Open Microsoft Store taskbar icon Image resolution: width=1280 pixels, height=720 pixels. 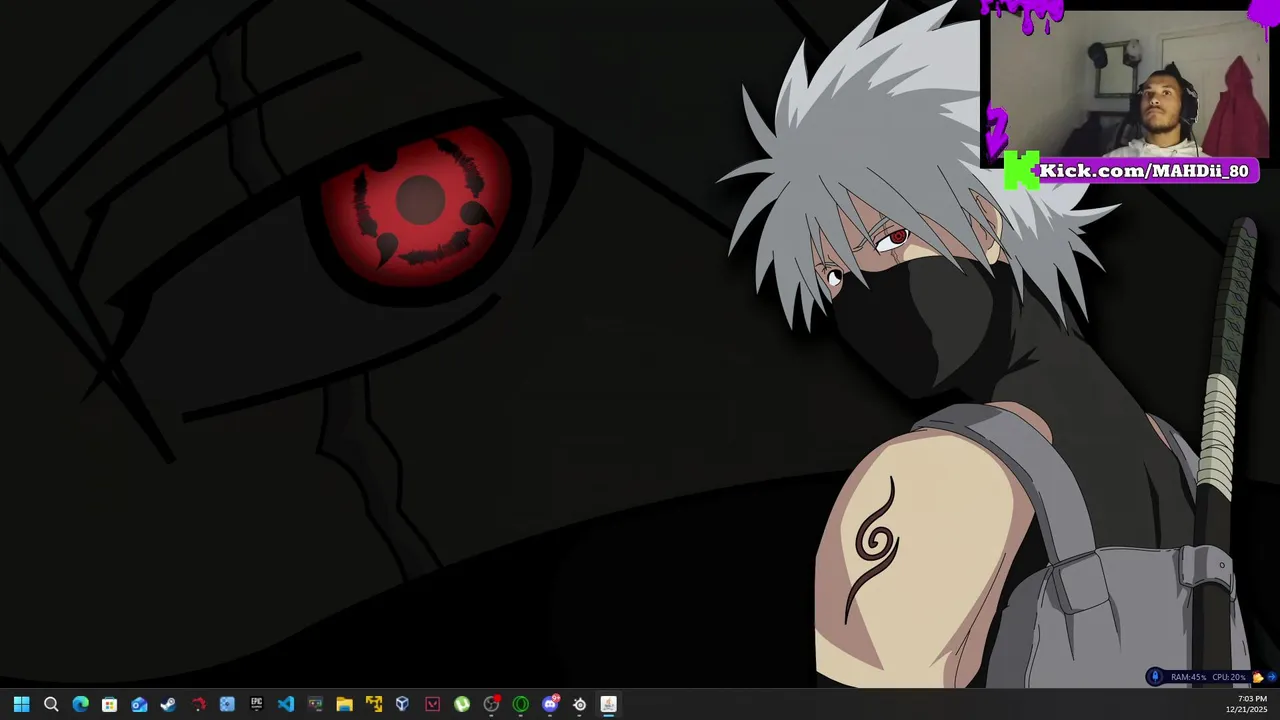[x=110, y=705]
